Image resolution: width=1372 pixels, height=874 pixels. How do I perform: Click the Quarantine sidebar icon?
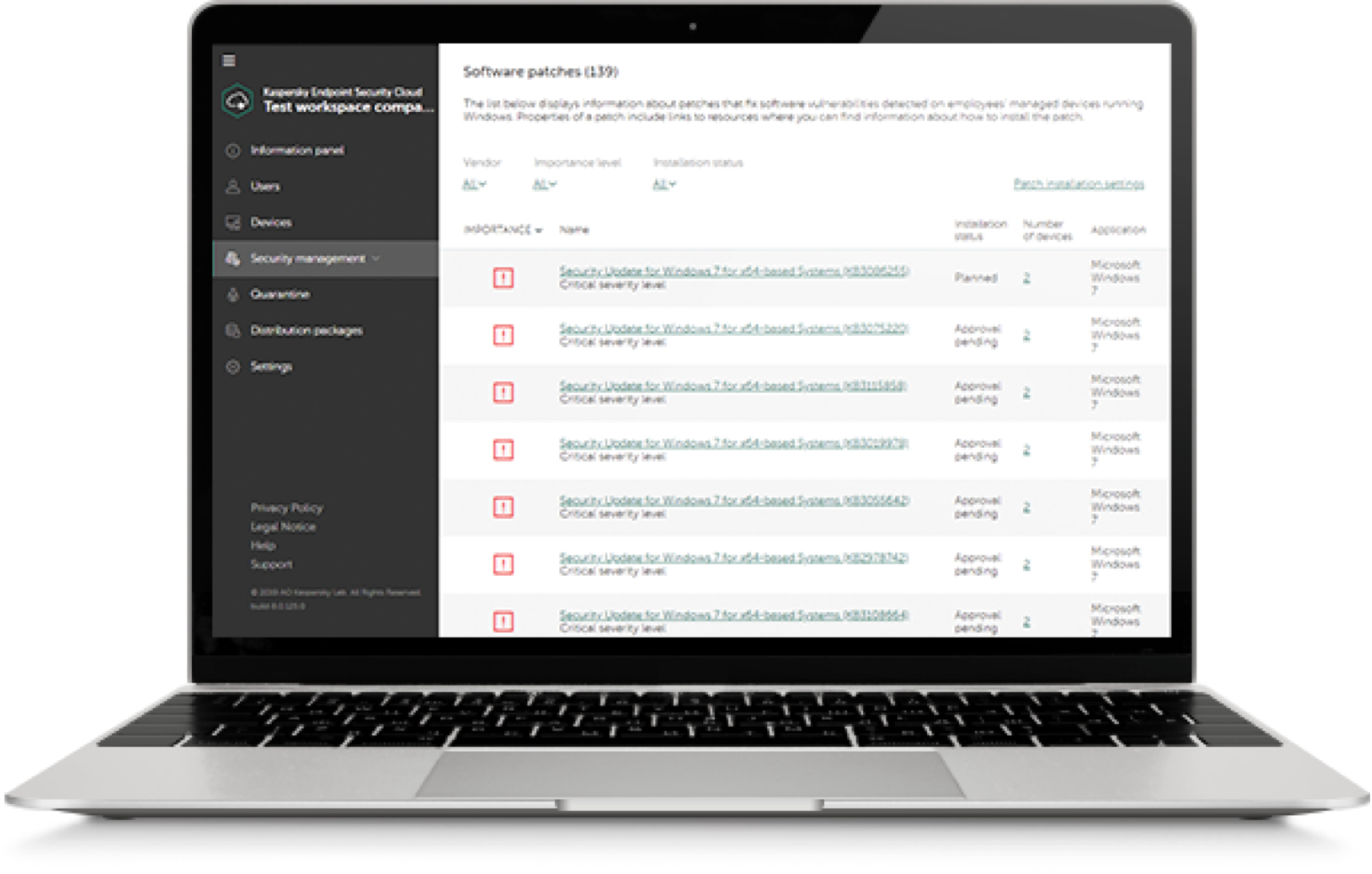[x=233, y=294]
